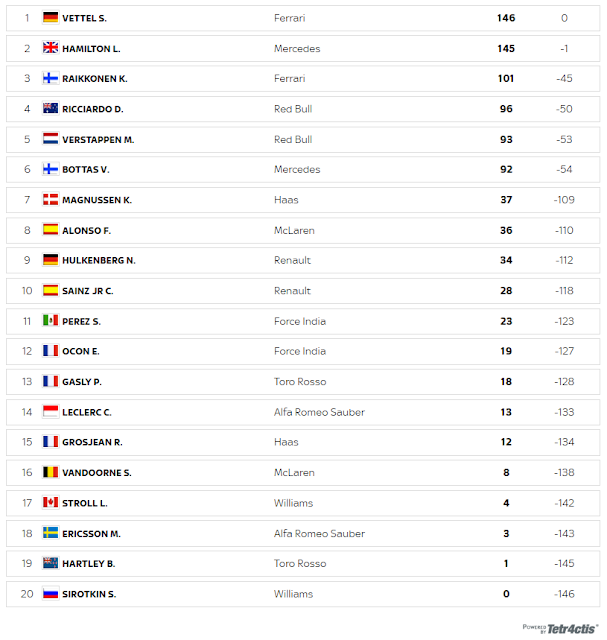Click the Mexican flag beside Perez
The width and height of the screenshot is (607, 640).
point(51,320)
